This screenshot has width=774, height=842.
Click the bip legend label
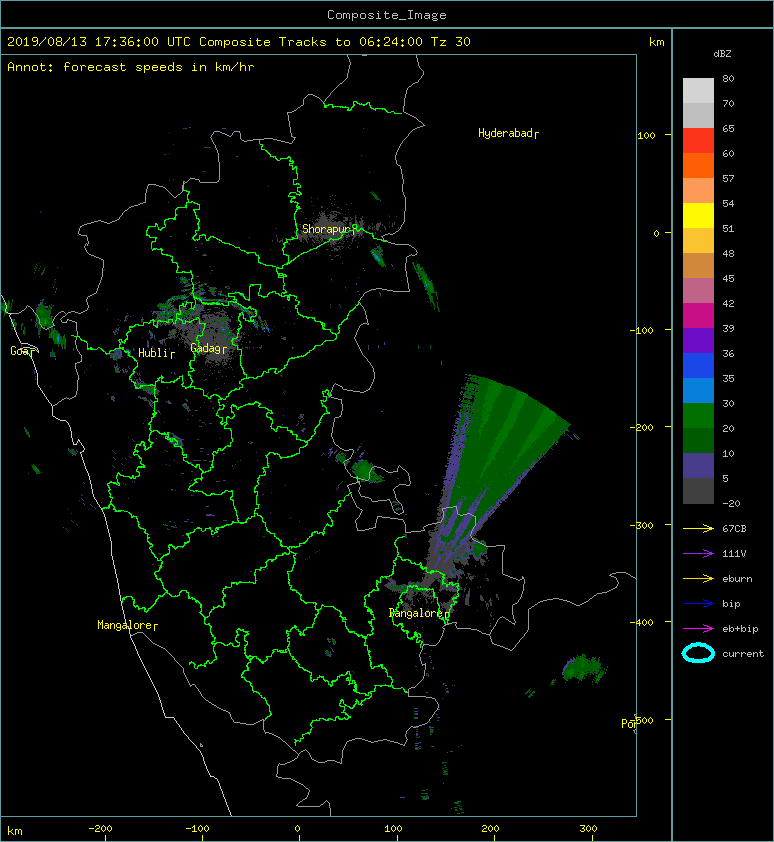point(731,604)
